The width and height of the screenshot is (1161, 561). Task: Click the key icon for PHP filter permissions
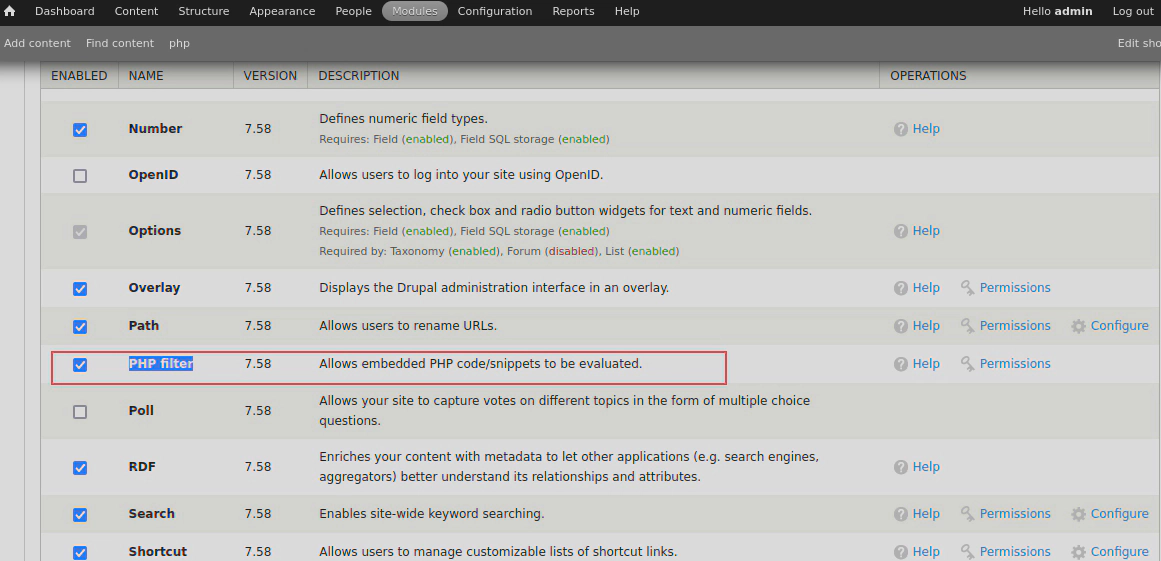967,364
